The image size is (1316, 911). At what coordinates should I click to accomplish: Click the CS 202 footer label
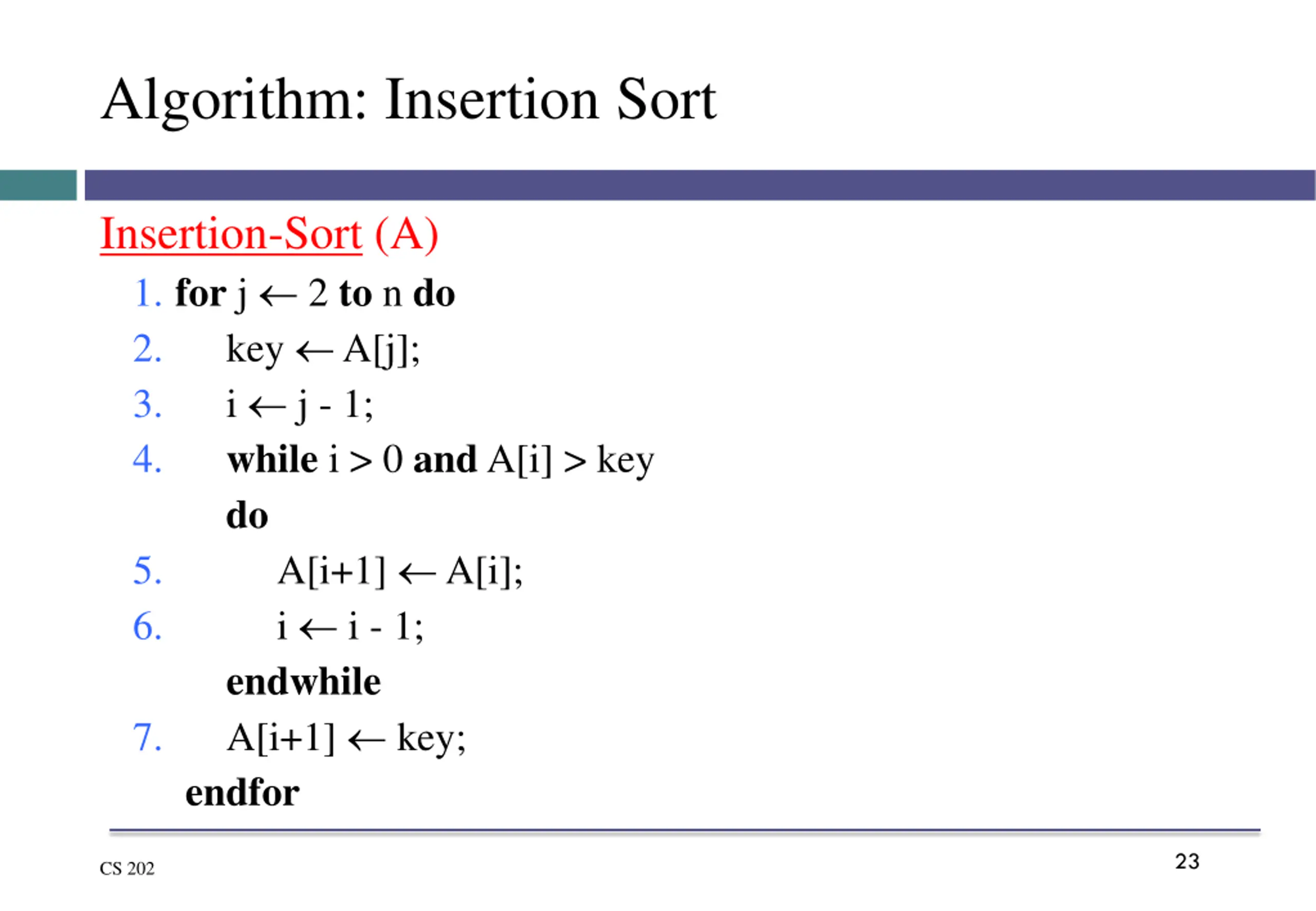pos(126,868)
